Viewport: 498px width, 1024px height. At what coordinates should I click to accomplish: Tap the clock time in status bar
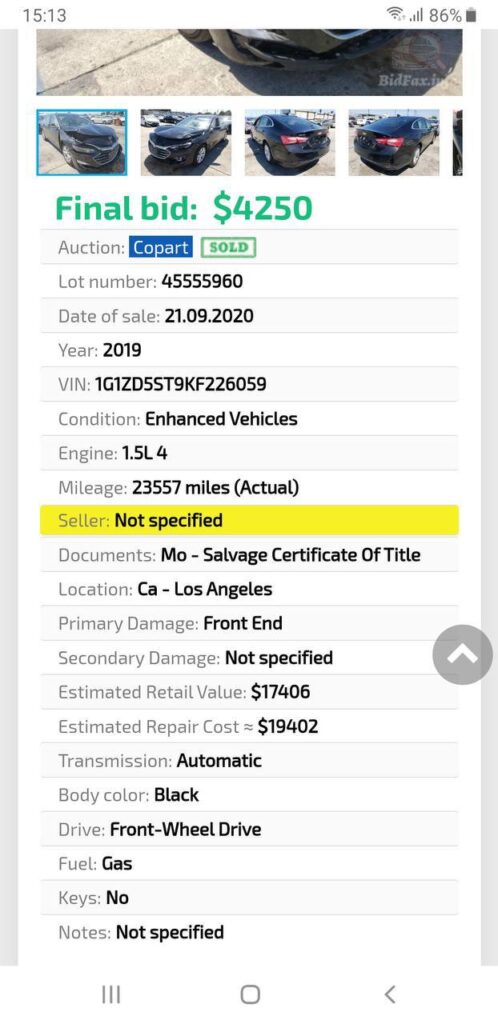tap(44, 15)
